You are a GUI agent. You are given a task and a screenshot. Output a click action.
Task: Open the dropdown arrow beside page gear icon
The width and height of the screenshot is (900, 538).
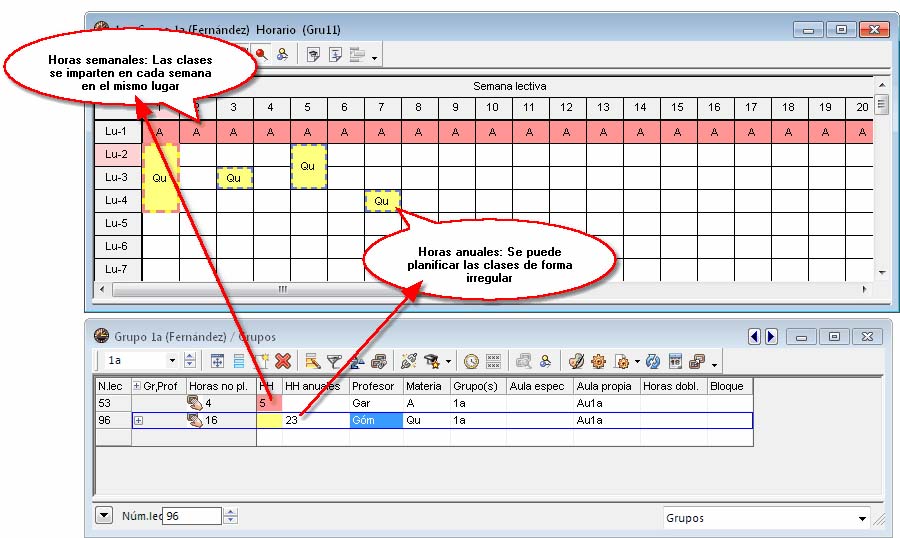[x=637, y=362]
